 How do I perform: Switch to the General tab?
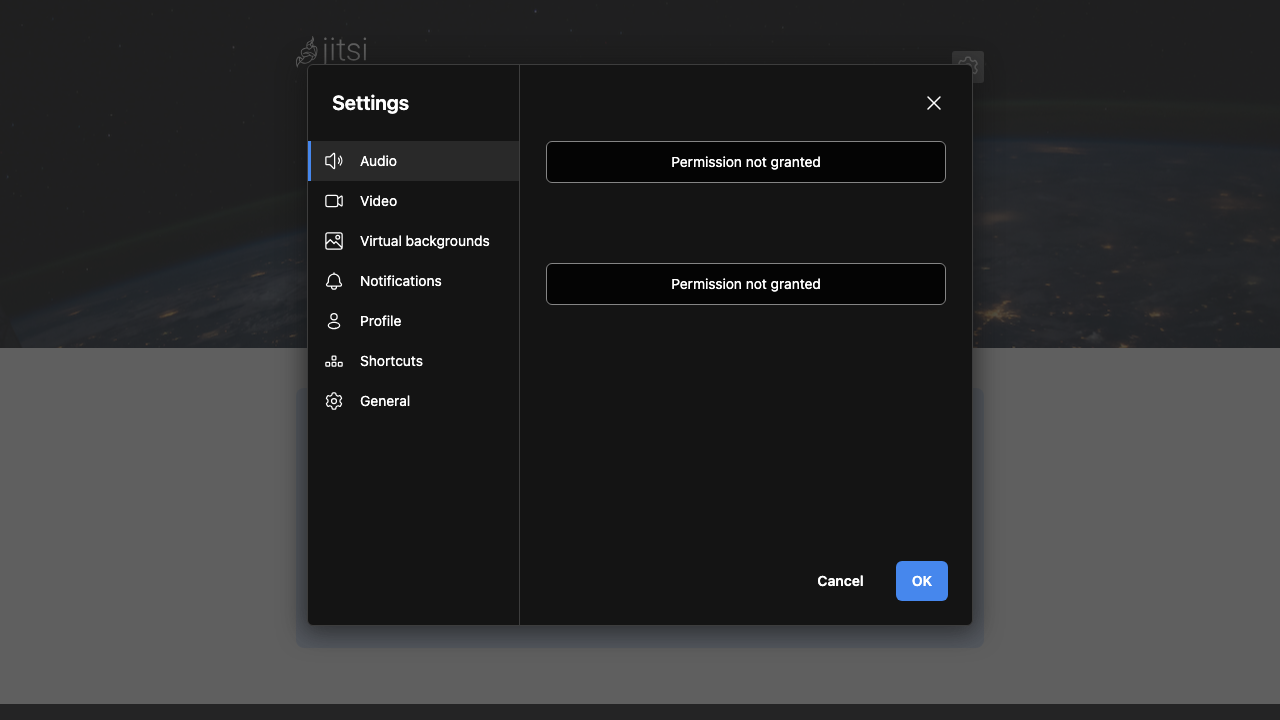(x=413, y=401)
